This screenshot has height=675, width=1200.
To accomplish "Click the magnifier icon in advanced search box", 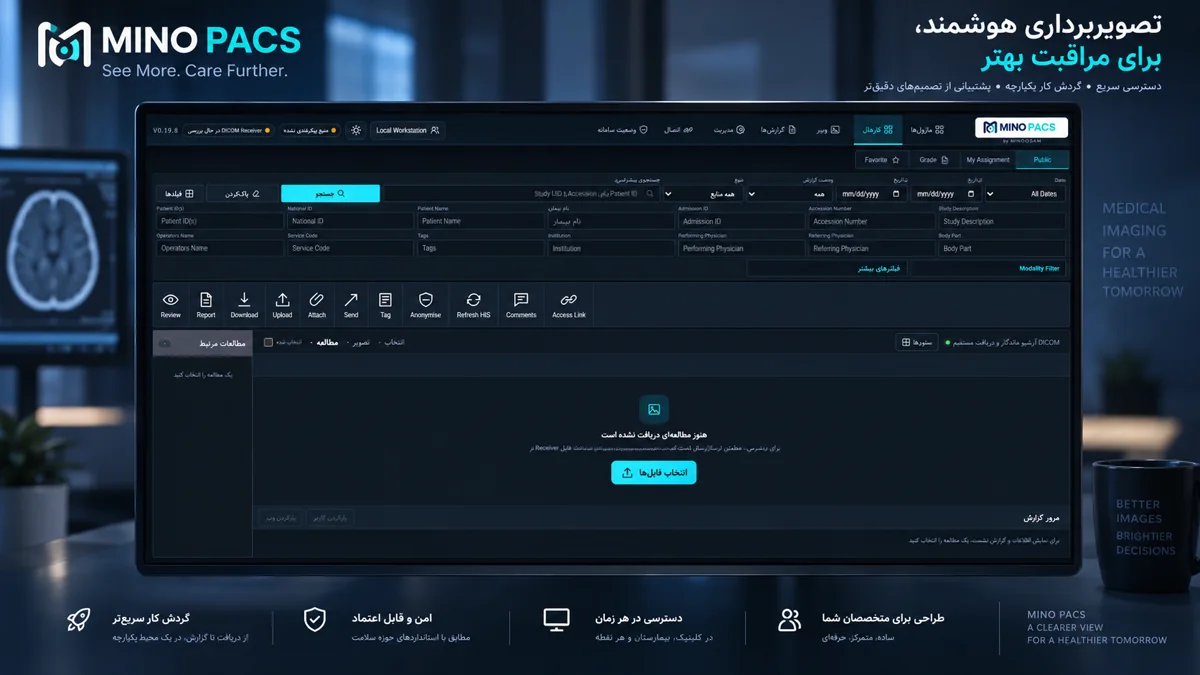I will [x=651, y=194].
